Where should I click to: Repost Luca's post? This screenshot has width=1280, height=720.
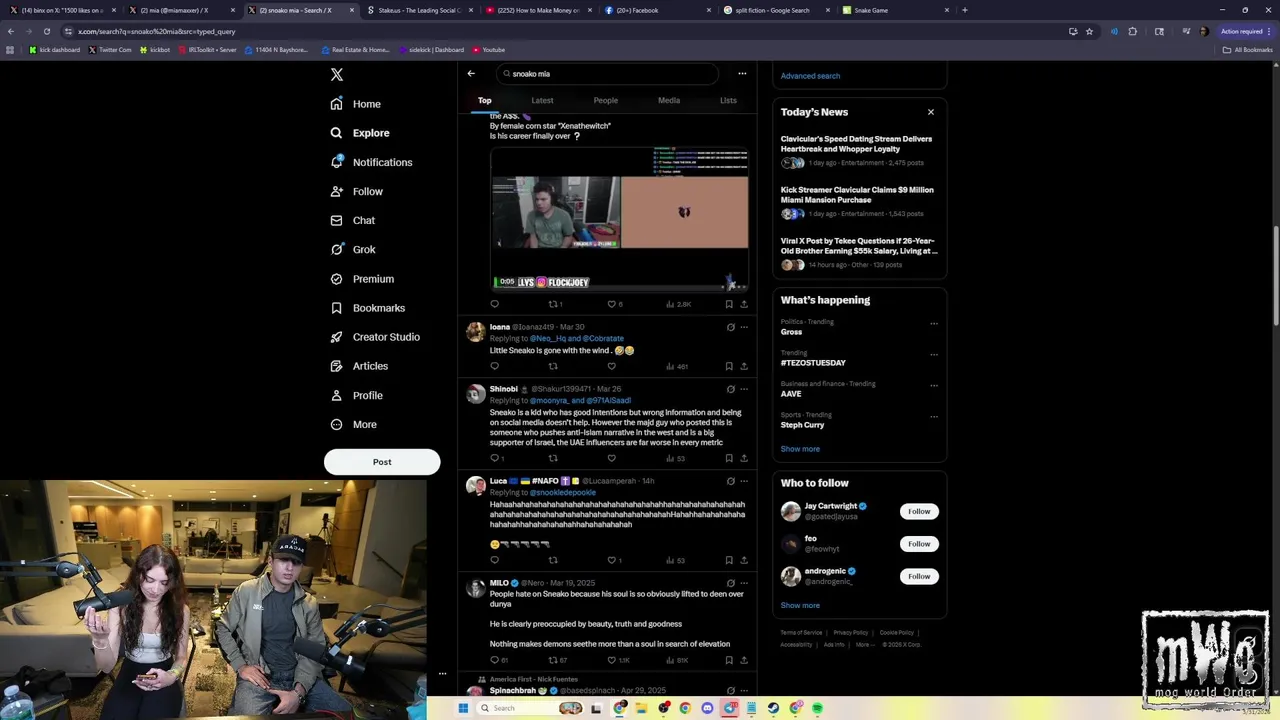553,560
